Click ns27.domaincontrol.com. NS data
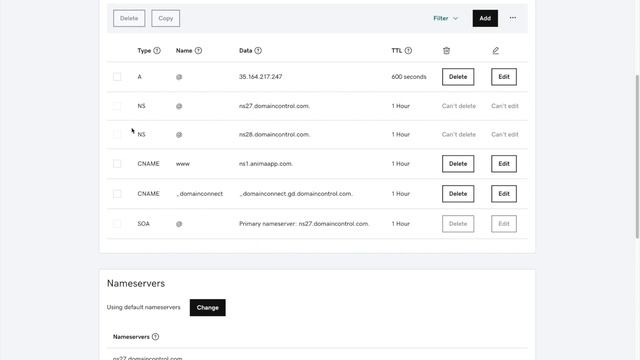The height and width of the screenshot is (360, 640). click(274, 106)
